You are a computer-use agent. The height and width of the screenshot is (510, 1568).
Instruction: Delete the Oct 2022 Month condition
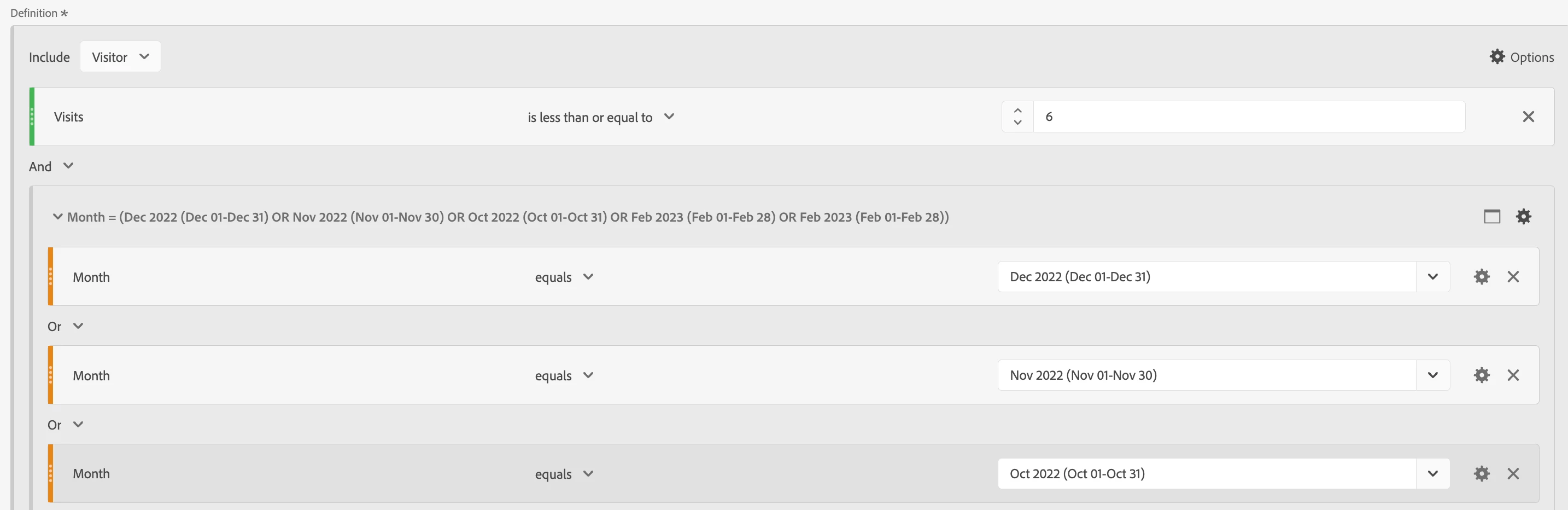pos(1513,473)
